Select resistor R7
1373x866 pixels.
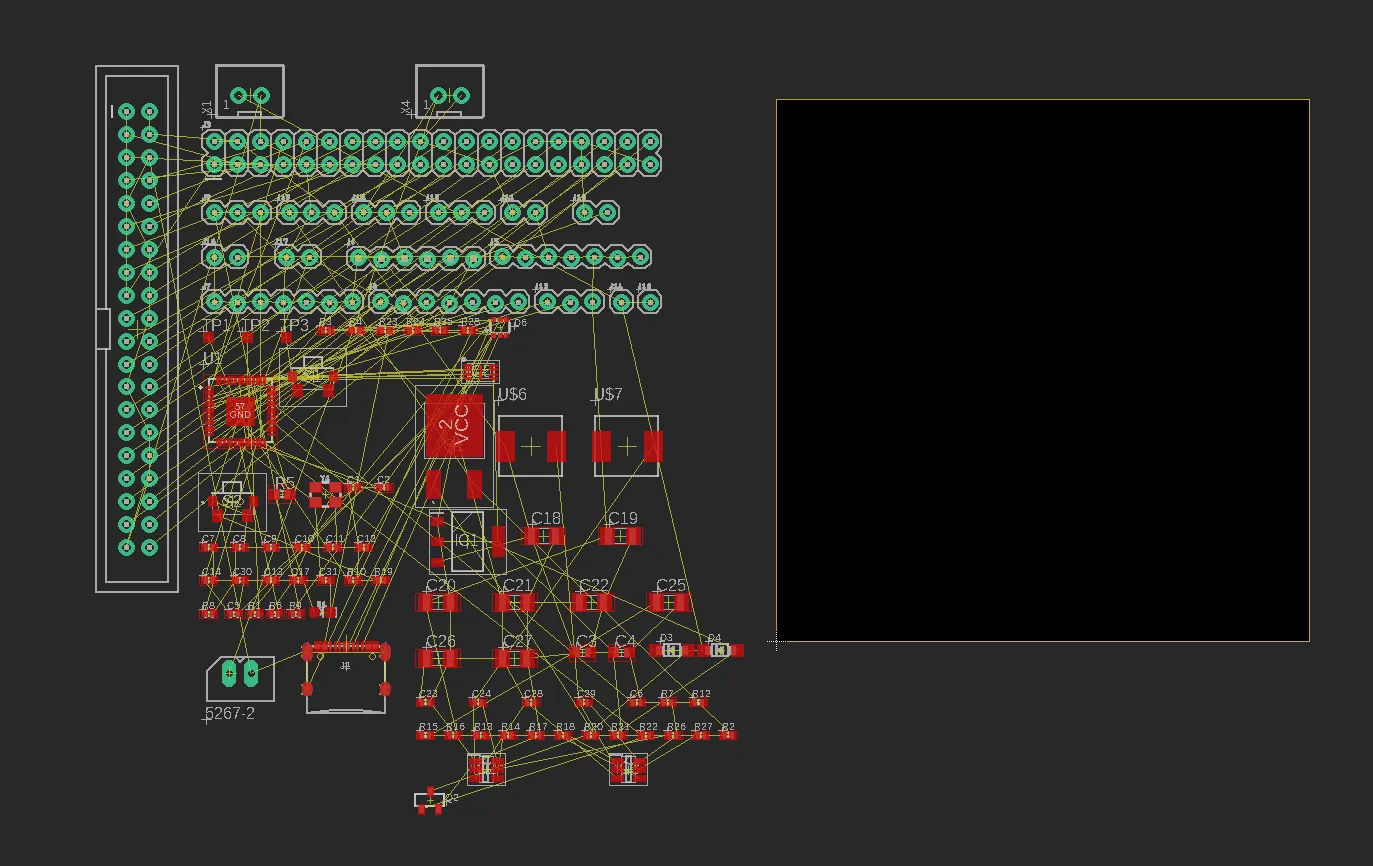click(667, 702)
